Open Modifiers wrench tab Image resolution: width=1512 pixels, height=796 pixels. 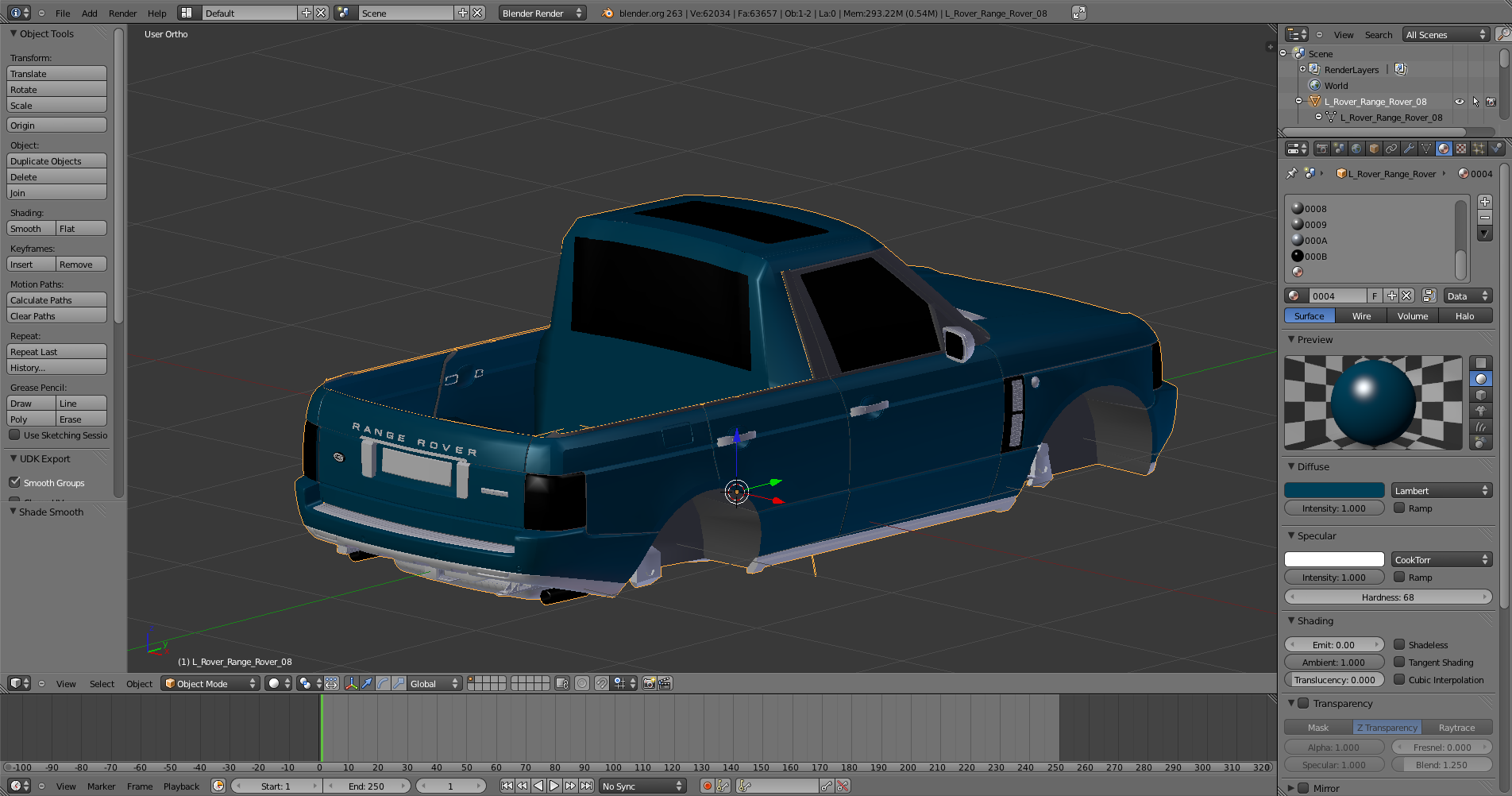click(1409, 149)
